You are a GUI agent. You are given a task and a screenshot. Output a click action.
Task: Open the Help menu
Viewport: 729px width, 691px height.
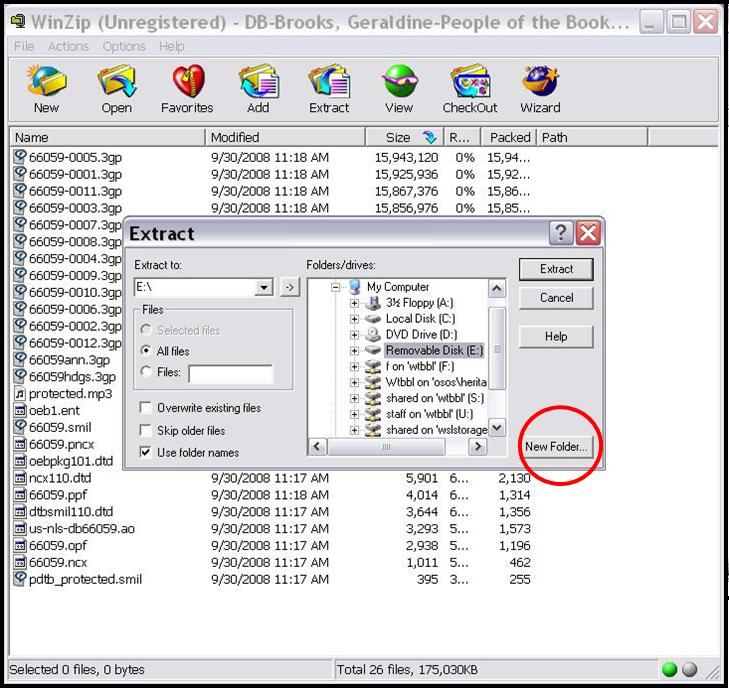172,46
